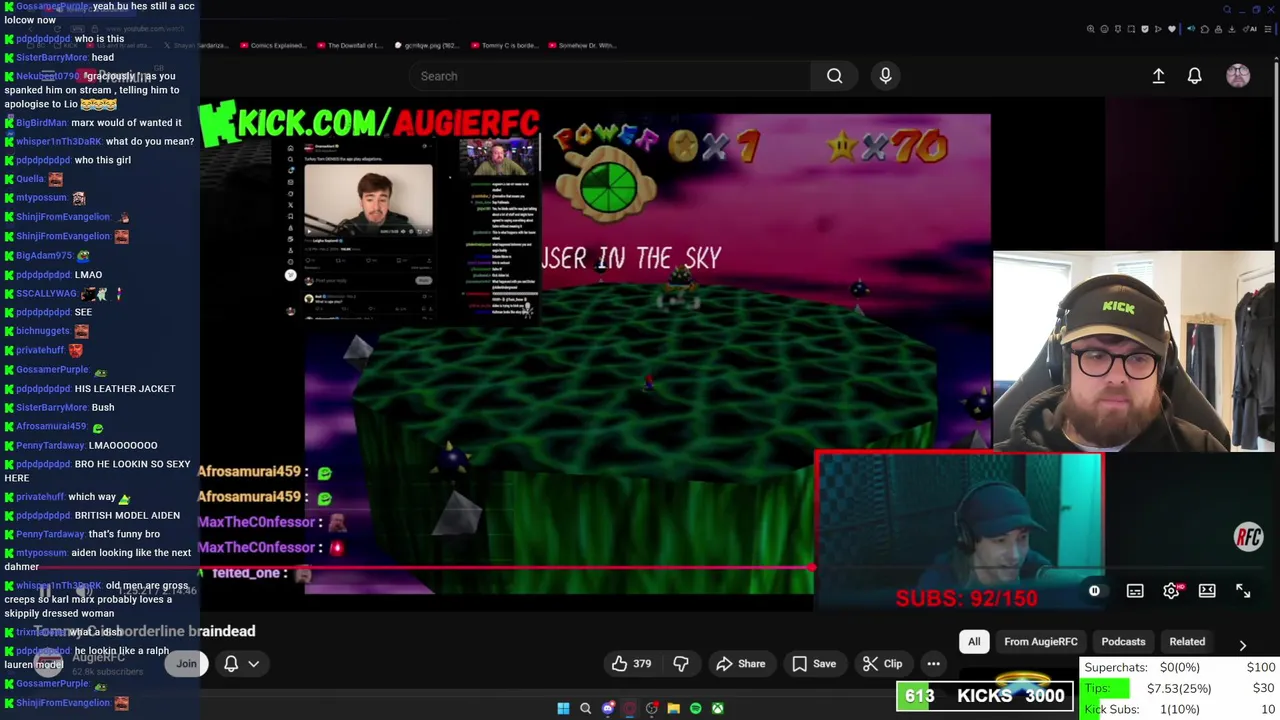Switch to the 'Comics Explained' browser tab
The image size is (1280, 720).
point(272,45)
